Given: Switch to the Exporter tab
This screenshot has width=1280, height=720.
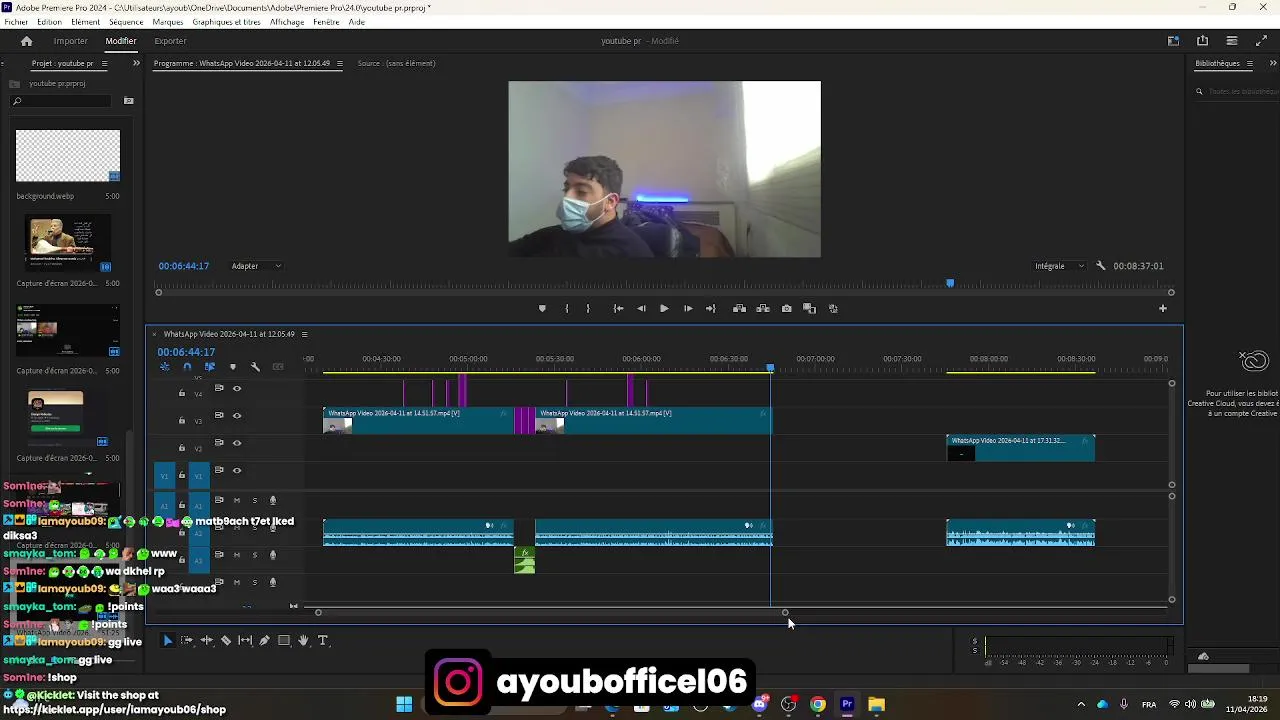Looking at the screenshot, I should [x=170, y=41].
